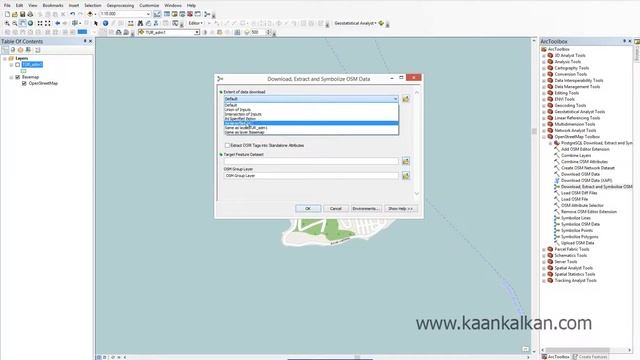Expand the Spatial Analyst Tools toolbox
This screenshot has height=360, width=640.
point(544,268)
